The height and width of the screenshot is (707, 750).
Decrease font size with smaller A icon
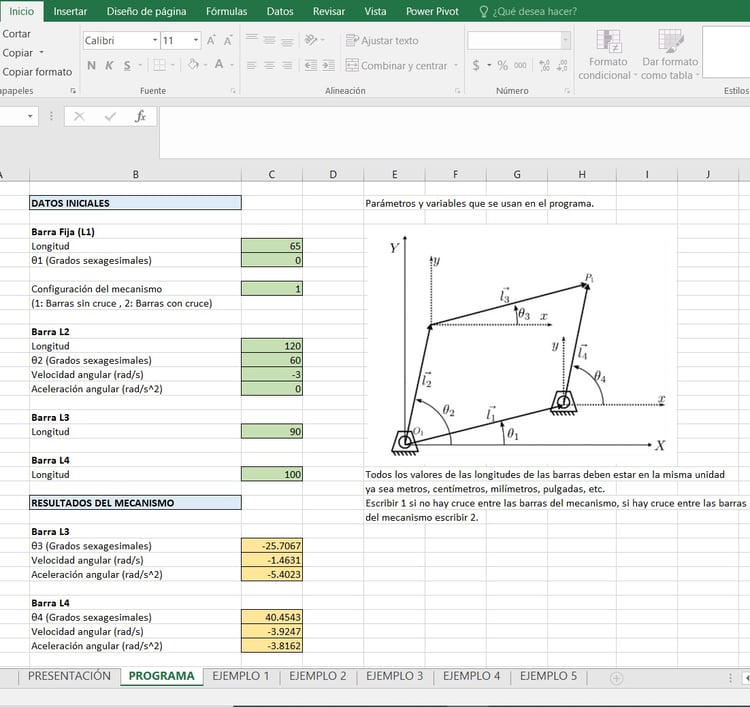(228, 41)
